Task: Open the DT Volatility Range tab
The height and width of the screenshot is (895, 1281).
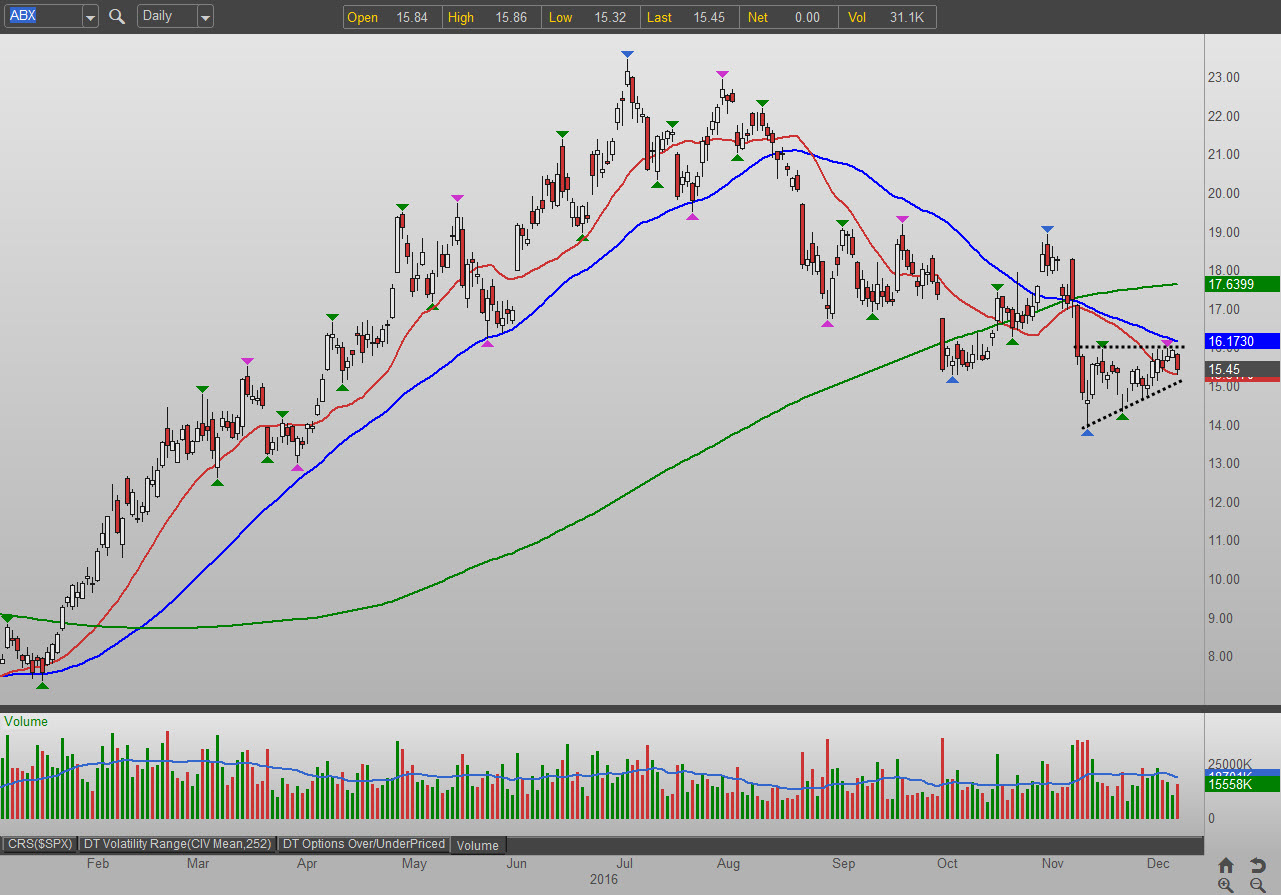Action: point(177,844)
